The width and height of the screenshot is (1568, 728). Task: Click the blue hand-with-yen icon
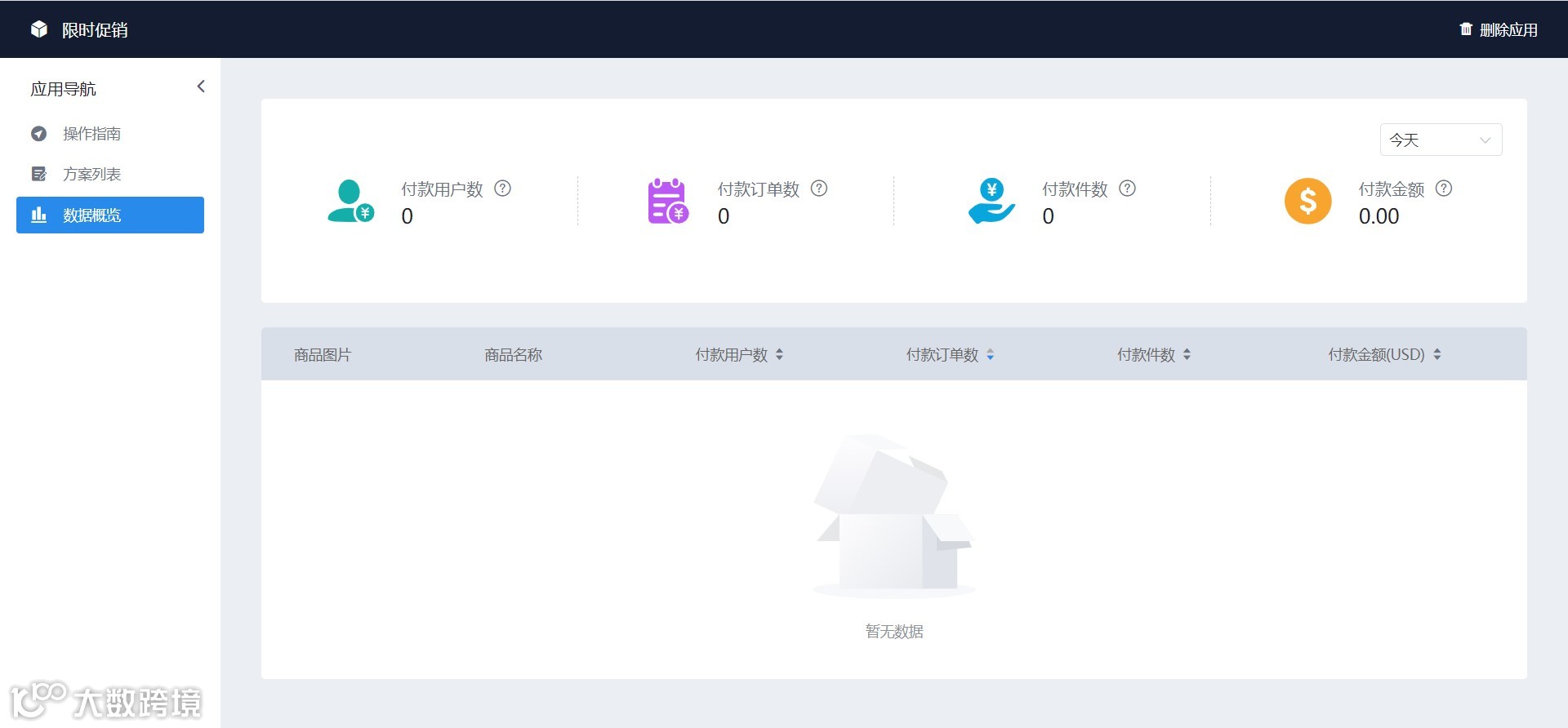tap(991, 201)
